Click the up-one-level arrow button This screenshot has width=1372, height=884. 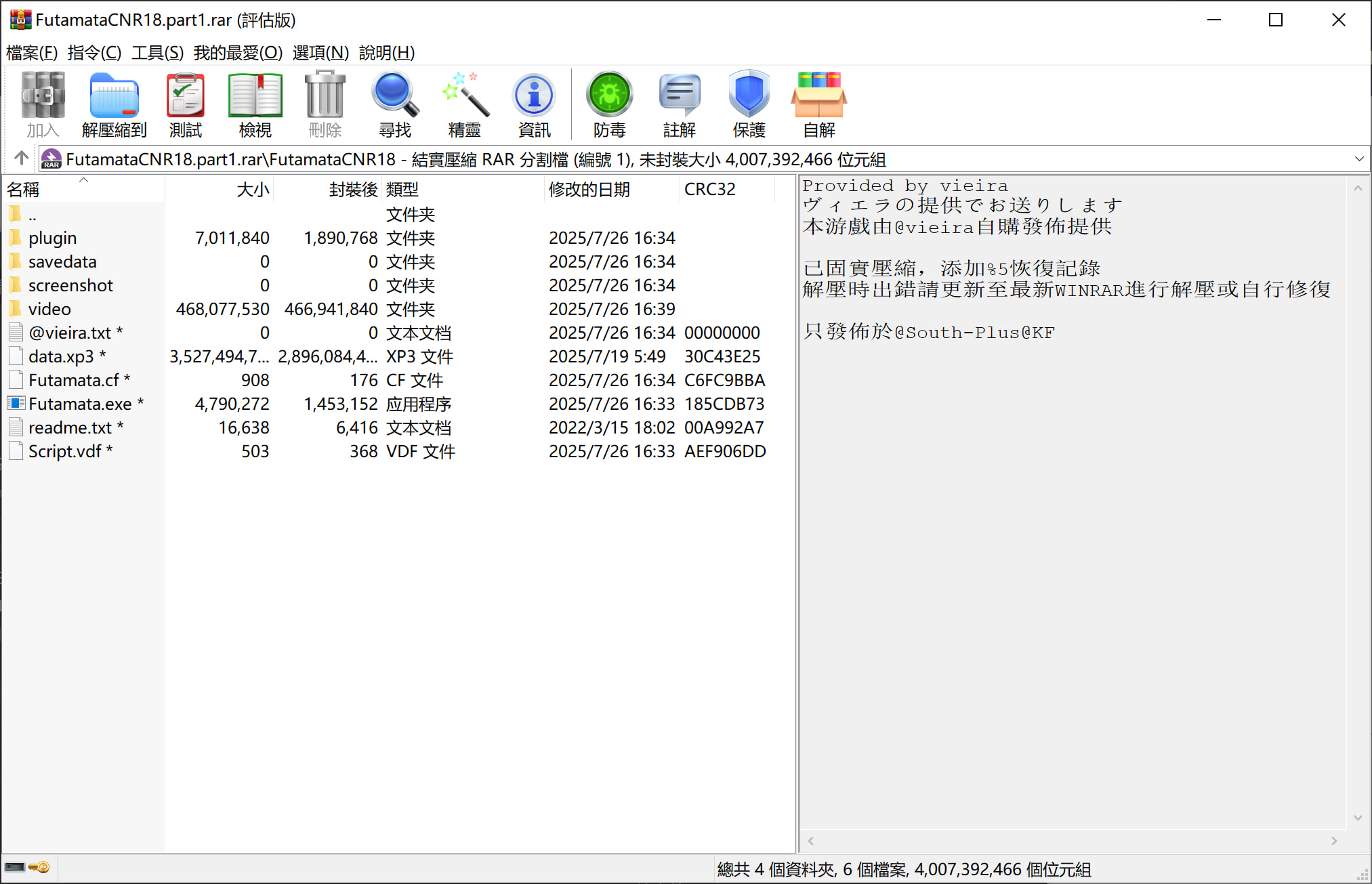pyautogui.click(x=21, y=159)
